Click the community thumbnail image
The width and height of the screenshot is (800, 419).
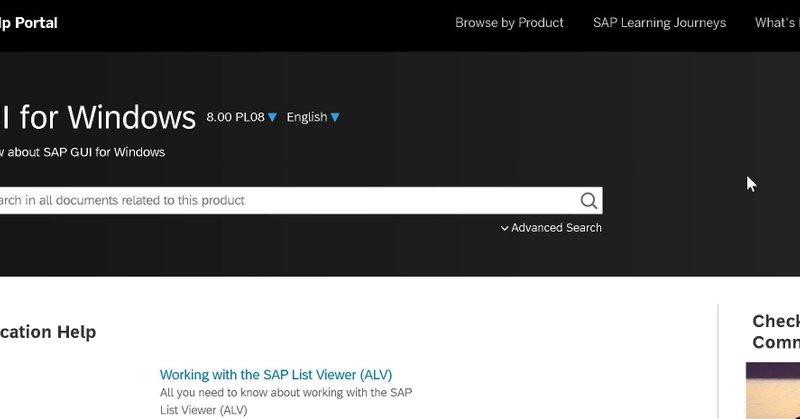click(x=773, y=390)
